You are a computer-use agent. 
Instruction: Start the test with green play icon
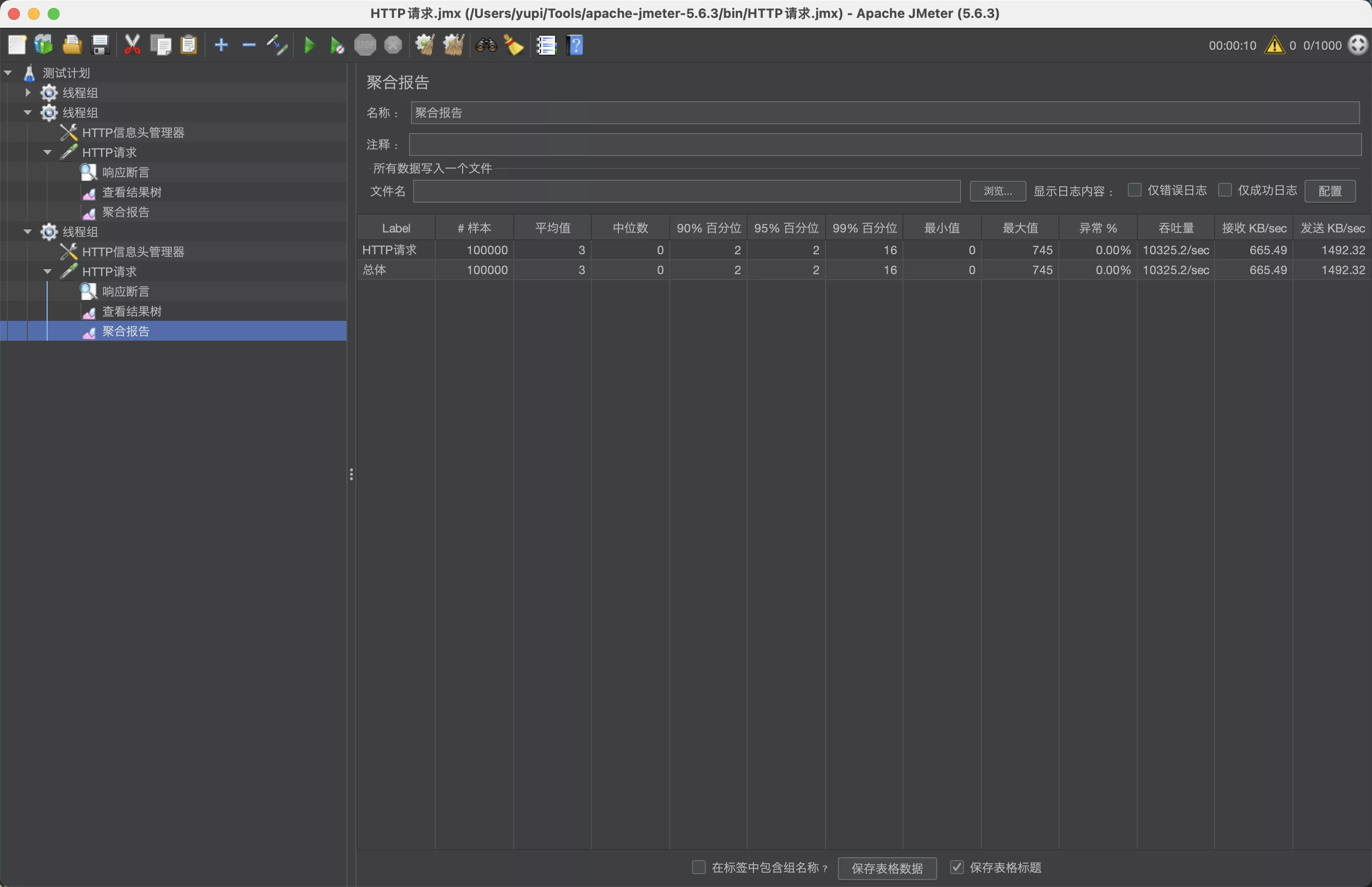click(x=310, y=45)
